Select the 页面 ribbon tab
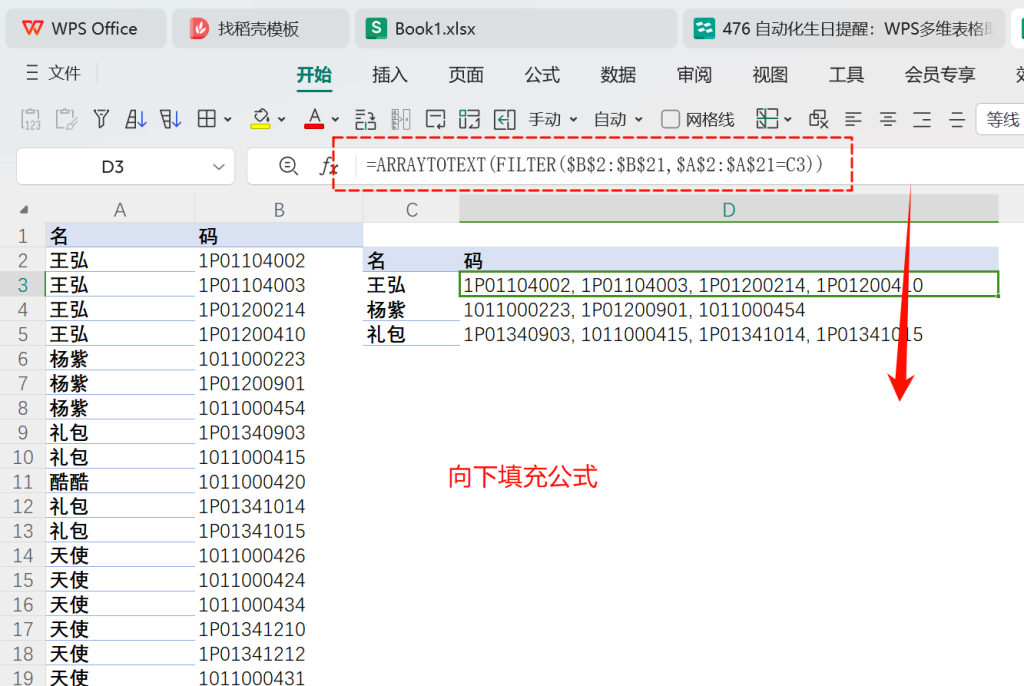 click(x=466, y=74)
